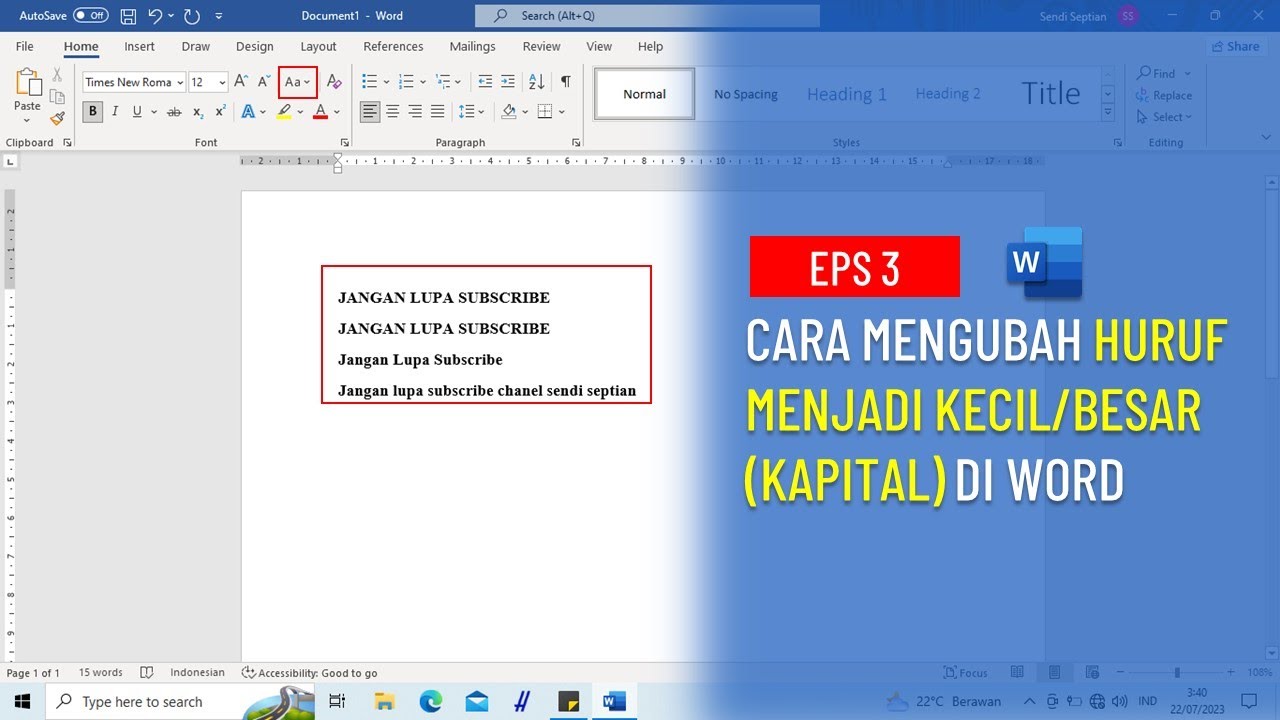This screenshot has height=720, width=1280.
Task: Justify the paragraph text
Action: [x=437, y=112]
